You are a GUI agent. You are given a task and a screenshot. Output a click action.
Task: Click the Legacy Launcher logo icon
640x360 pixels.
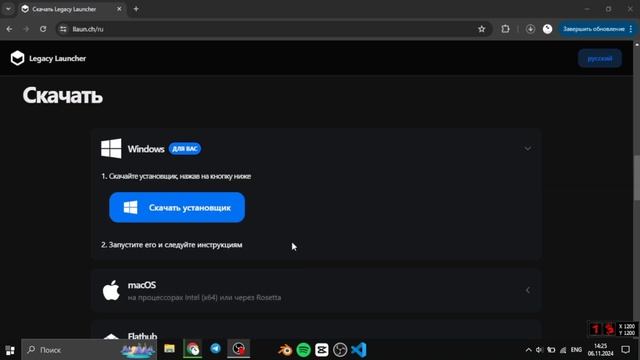click(x=17, y=58)
